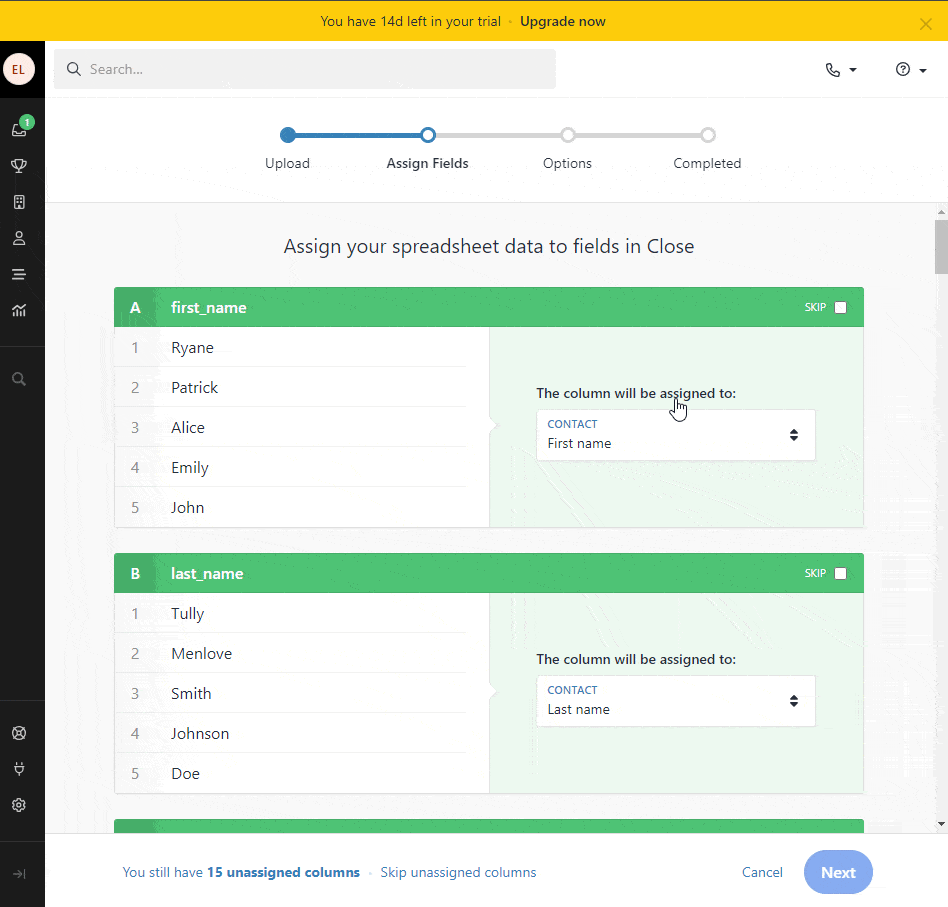Expand the phone dropdown caret
Screen dimensions: 948x907
[x=853, y=70]
